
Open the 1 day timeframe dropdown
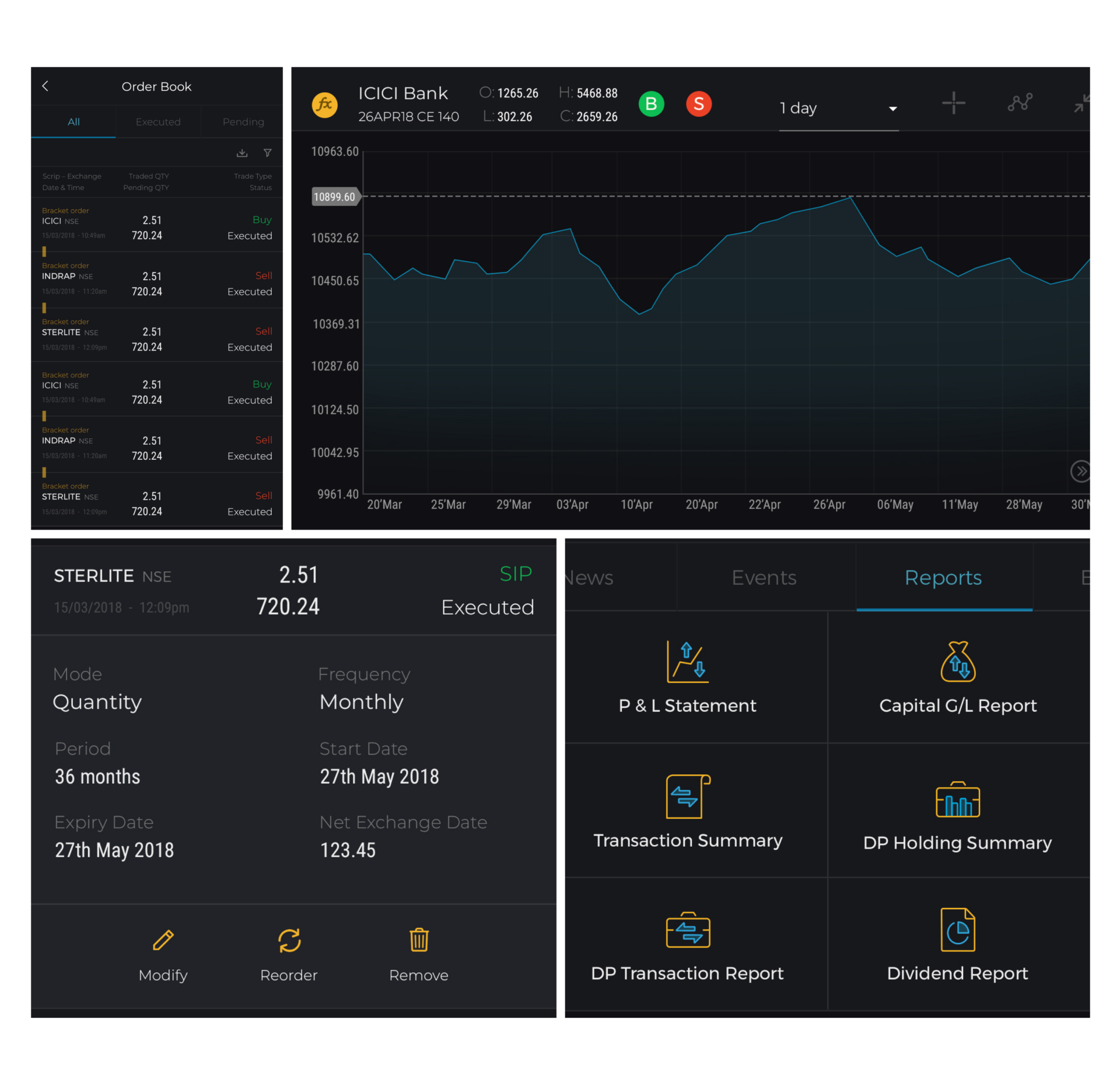(x=839, y=108)
